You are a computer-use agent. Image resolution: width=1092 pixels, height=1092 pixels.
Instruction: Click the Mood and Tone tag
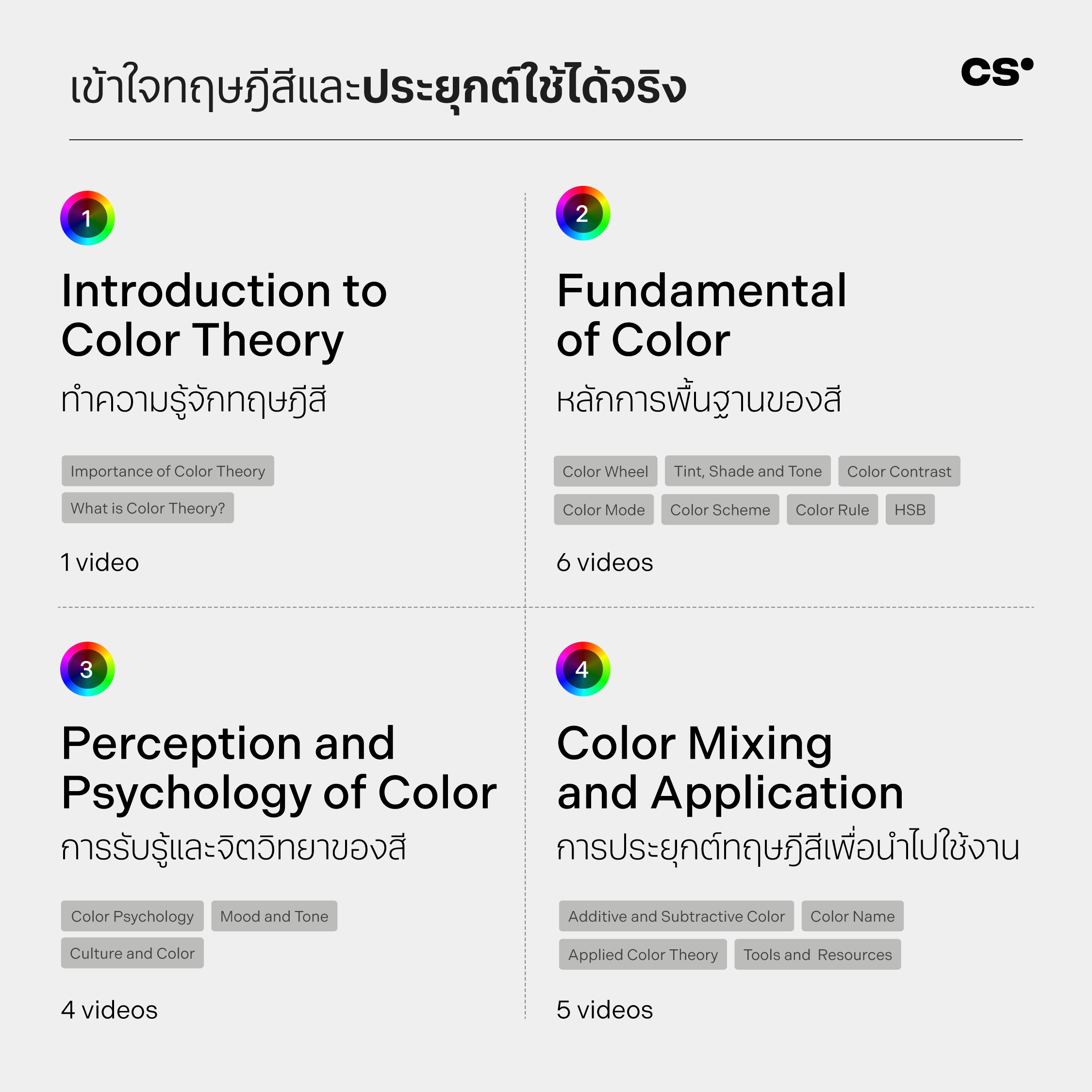[274, 916]
